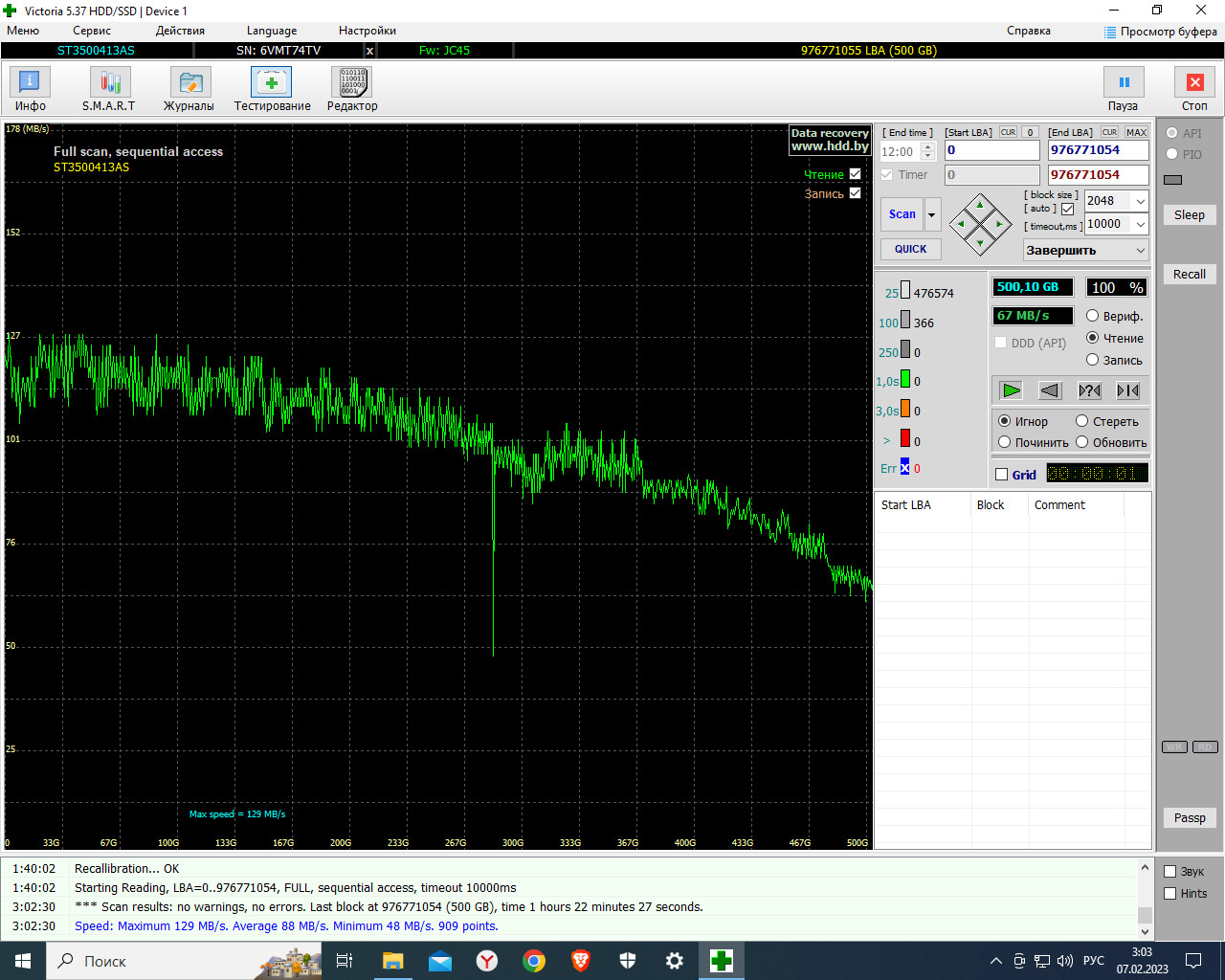1225x980 pixels.
Task: Open the Настройки menu
Action: pyautogui.click(x=367, y=31)
